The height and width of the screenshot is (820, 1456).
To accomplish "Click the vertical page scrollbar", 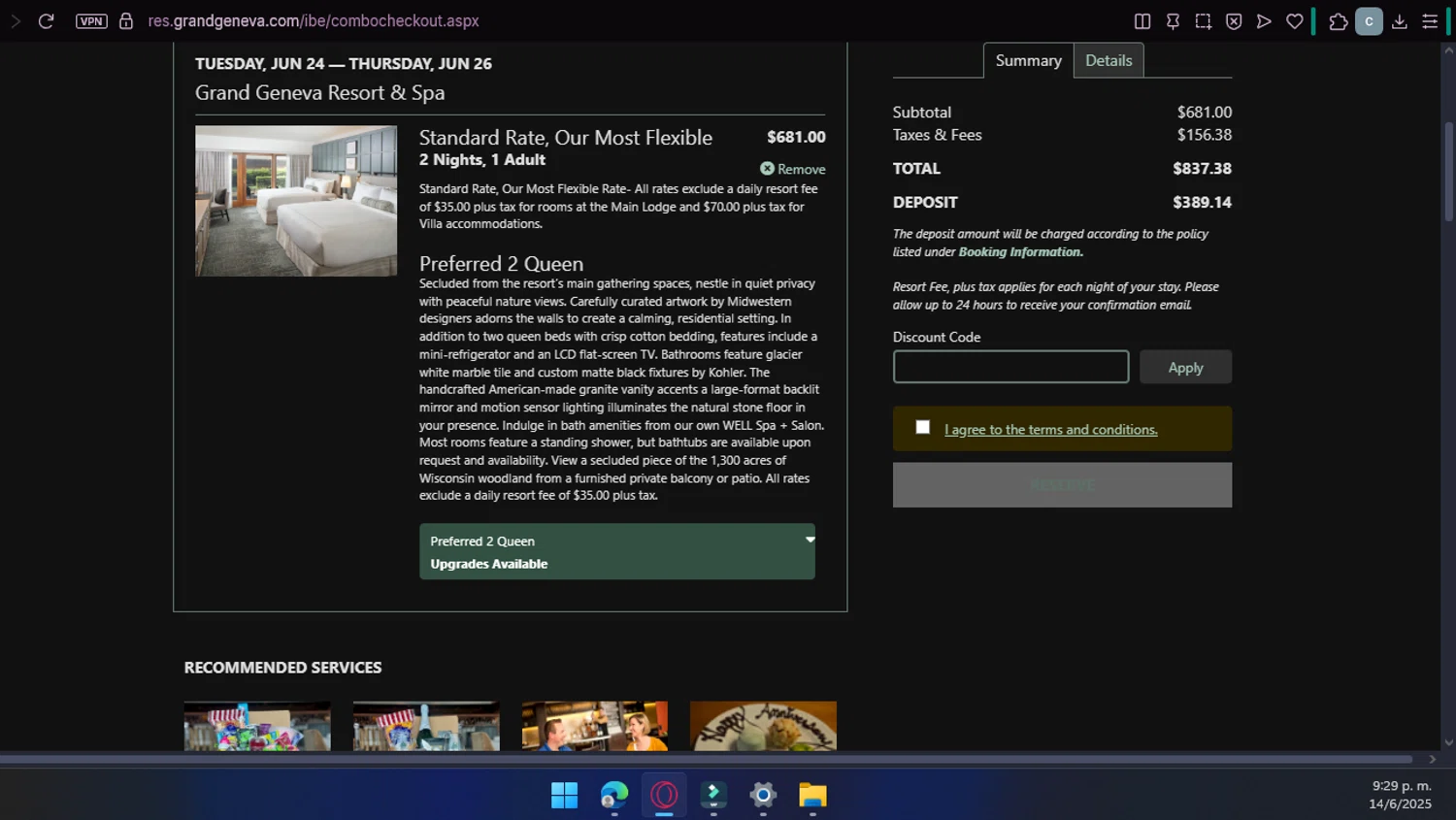I will [1449, 173].
